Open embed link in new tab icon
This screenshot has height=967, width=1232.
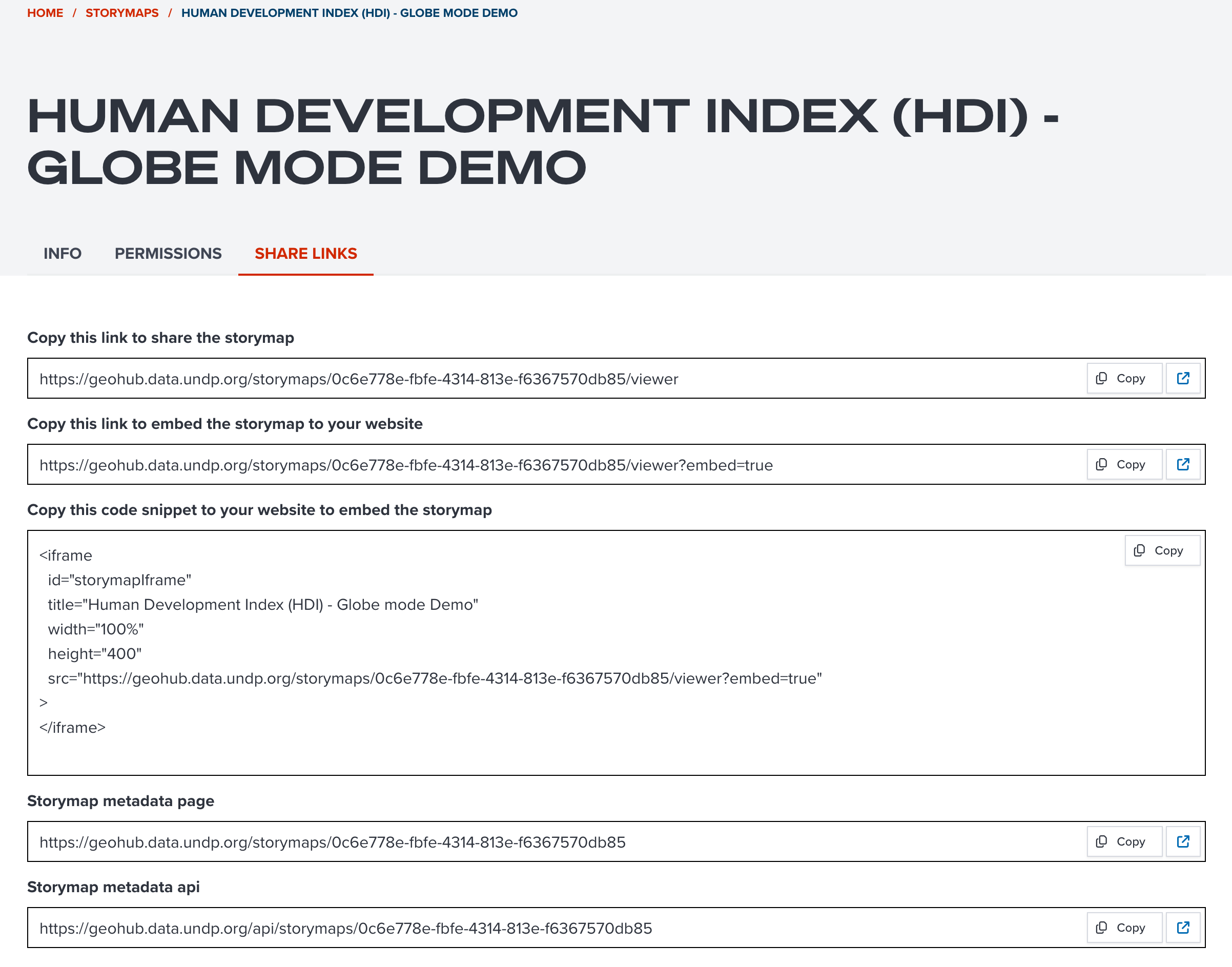pos(1183,464)
